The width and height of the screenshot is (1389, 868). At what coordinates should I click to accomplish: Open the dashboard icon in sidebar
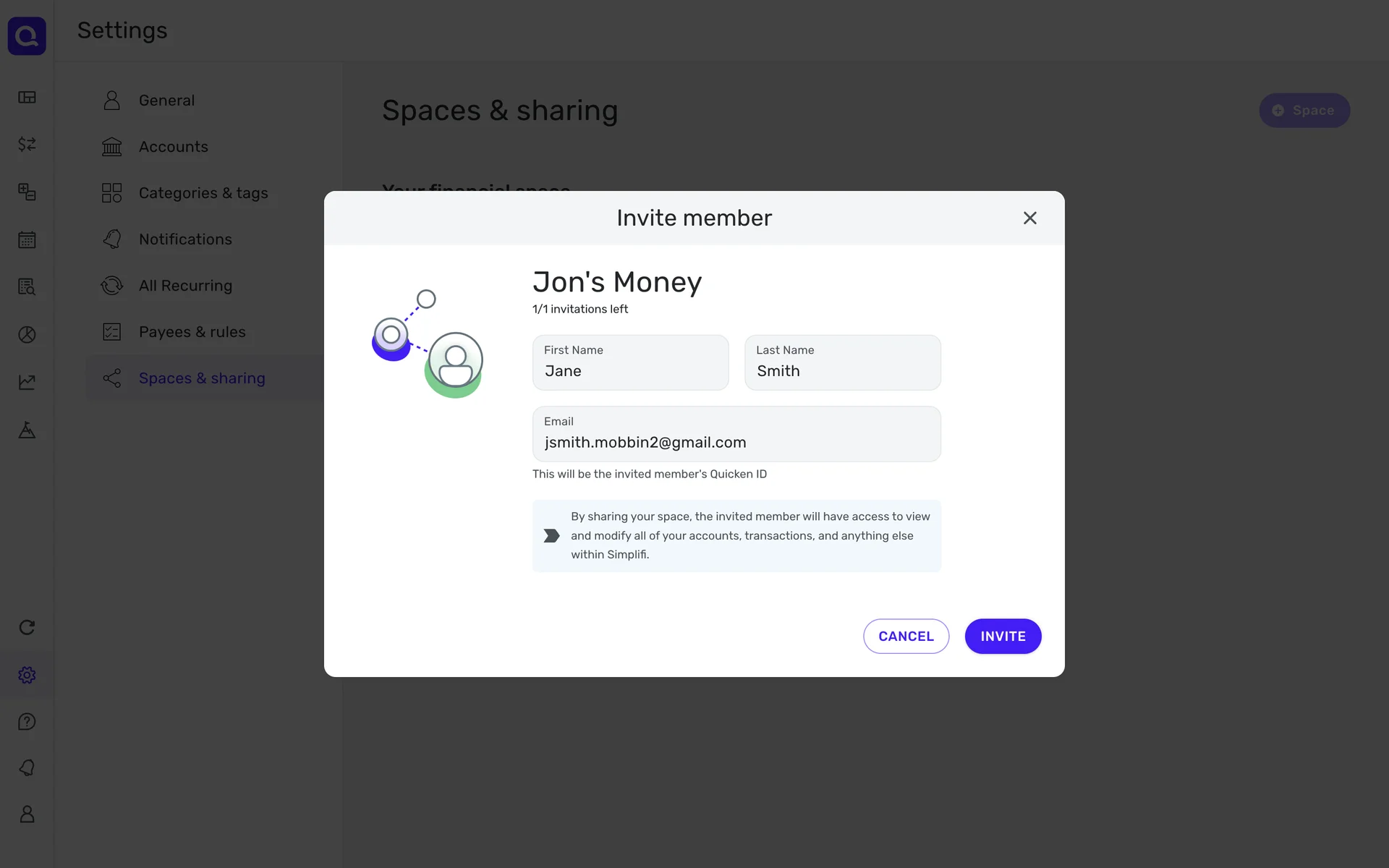[x=27, y=97]
